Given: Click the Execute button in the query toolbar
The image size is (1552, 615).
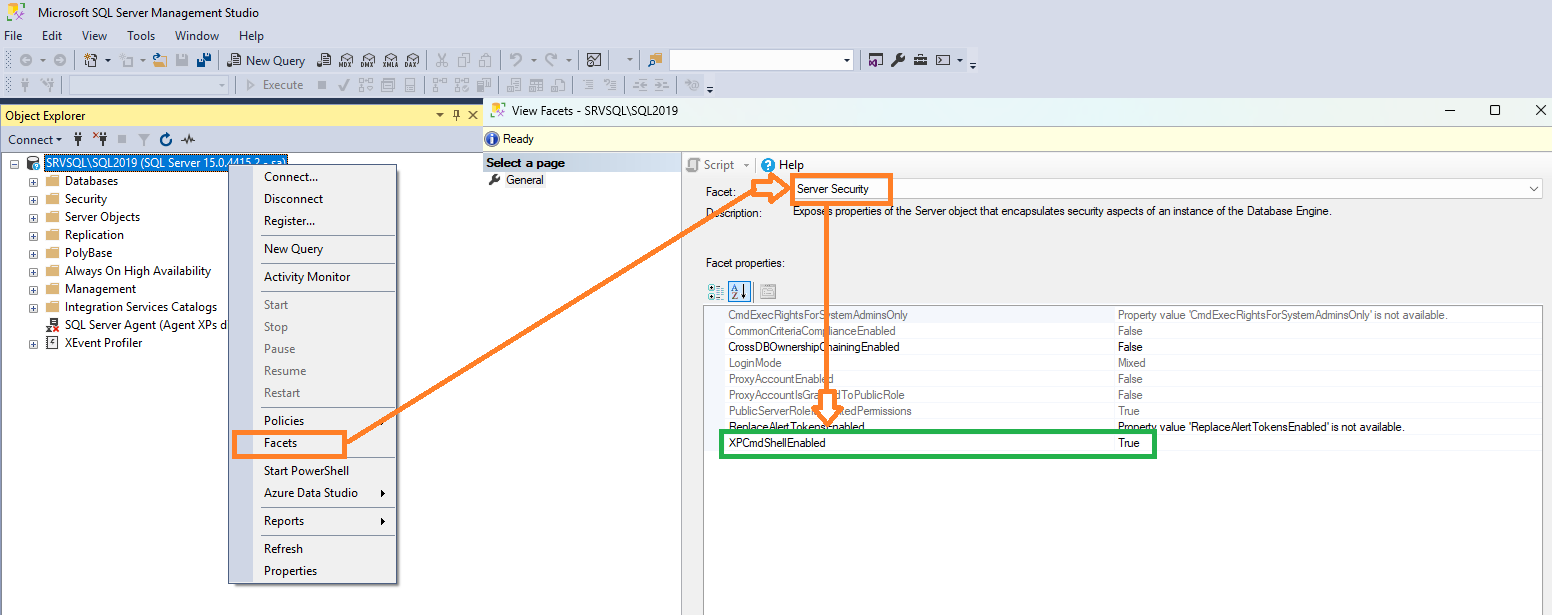Looking at the screenshot, I should click(x=275, y=85).
